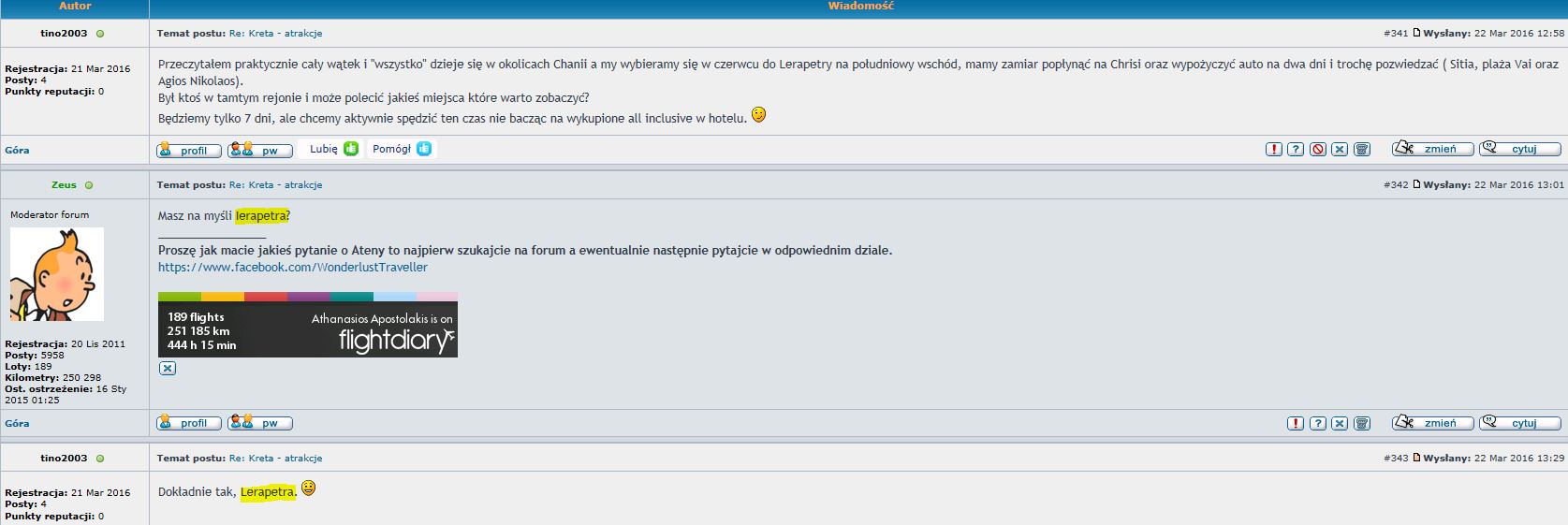Open the Facebook WonderlustTraveller link
The image size is (1568, 525).
click(293, 267)
